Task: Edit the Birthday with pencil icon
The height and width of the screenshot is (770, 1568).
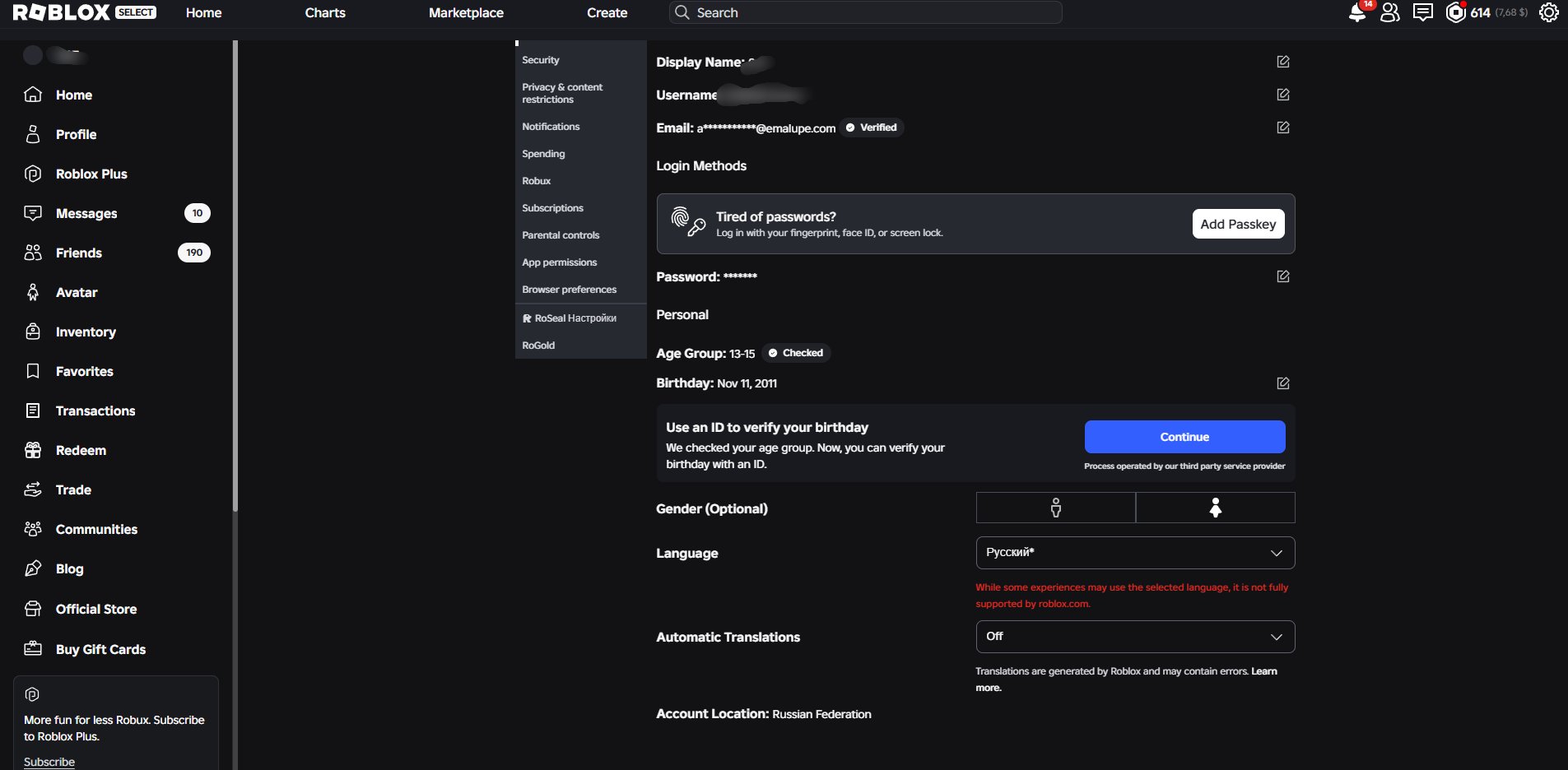Action: 1282,383
